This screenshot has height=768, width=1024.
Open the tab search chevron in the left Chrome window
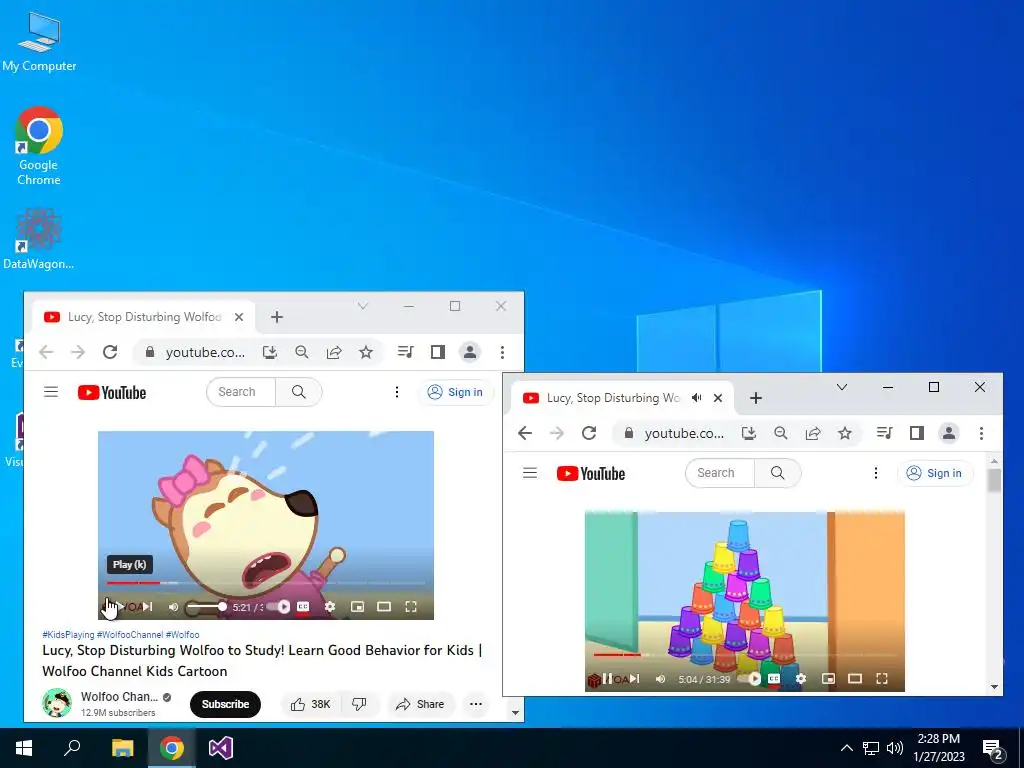click(x=363, y=306)
